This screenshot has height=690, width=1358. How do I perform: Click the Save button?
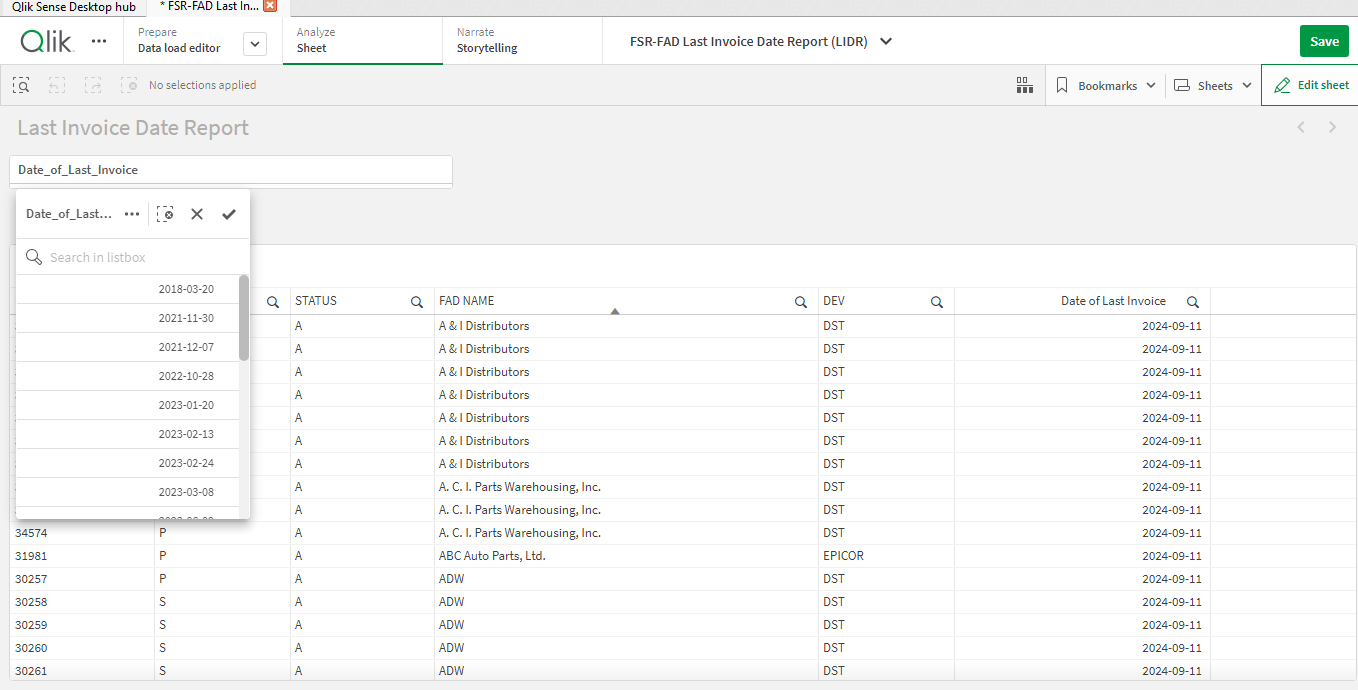[x=1324, y=41]
